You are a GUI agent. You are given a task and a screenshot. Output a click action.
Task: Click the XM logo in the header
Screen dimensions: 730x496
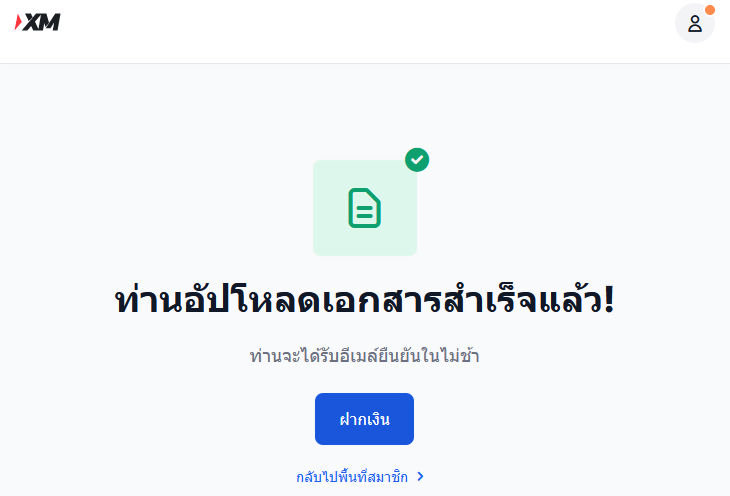37,22
